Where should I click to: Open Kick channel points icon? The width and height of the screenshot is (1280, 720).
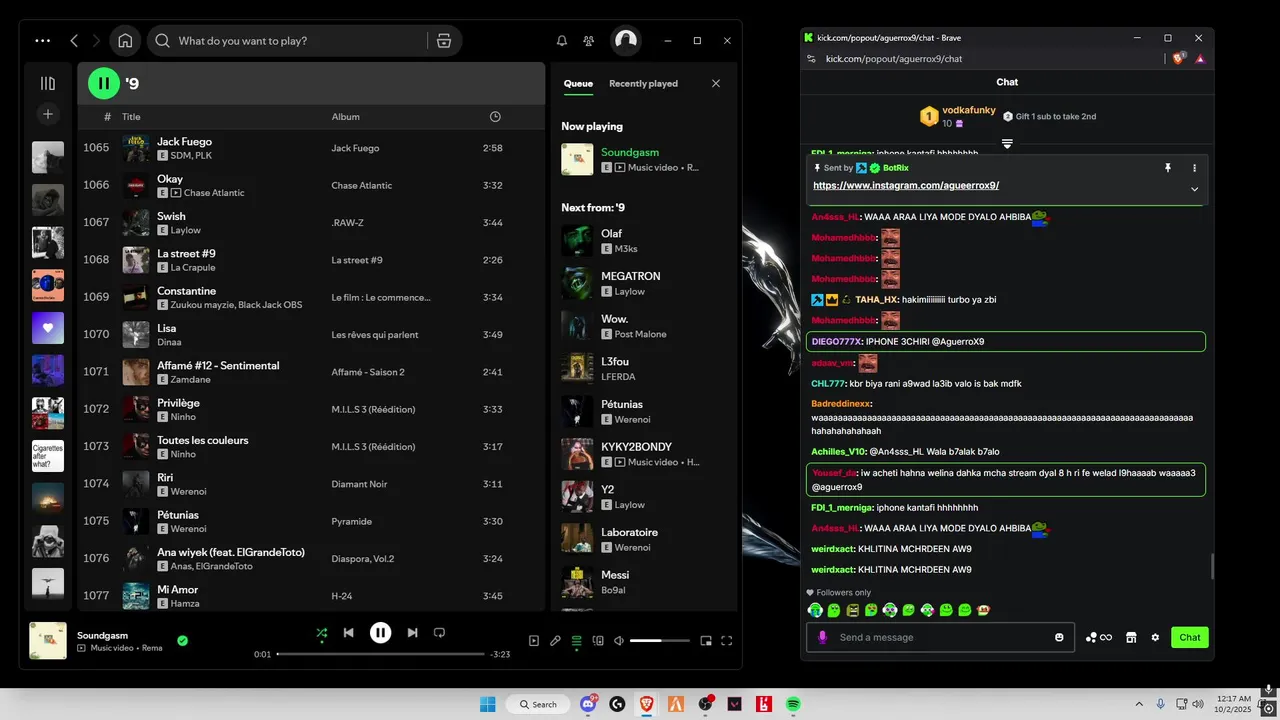pos(1099,637)
